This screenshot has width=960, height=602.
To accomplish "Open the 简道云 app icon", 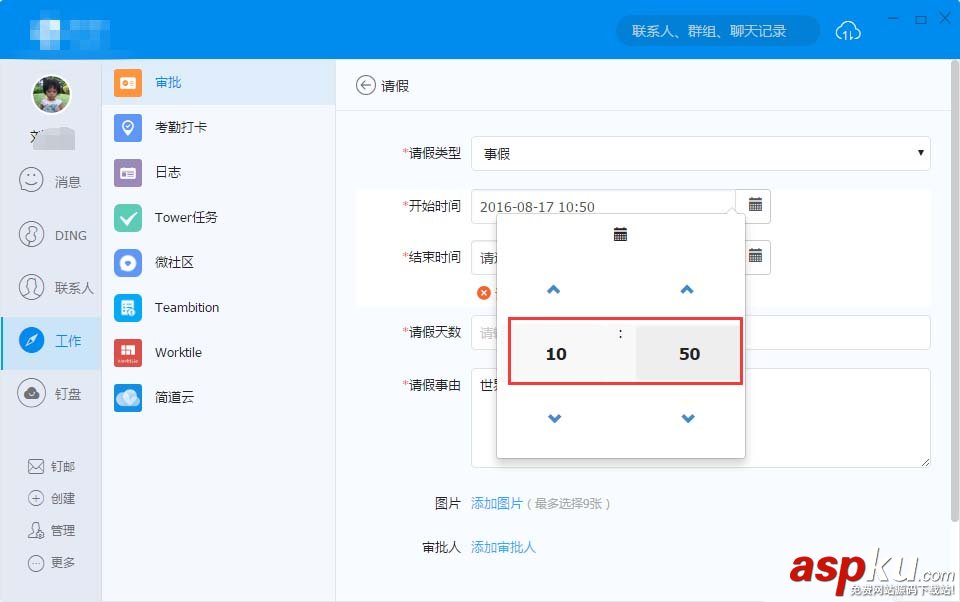I will (128, 397).
